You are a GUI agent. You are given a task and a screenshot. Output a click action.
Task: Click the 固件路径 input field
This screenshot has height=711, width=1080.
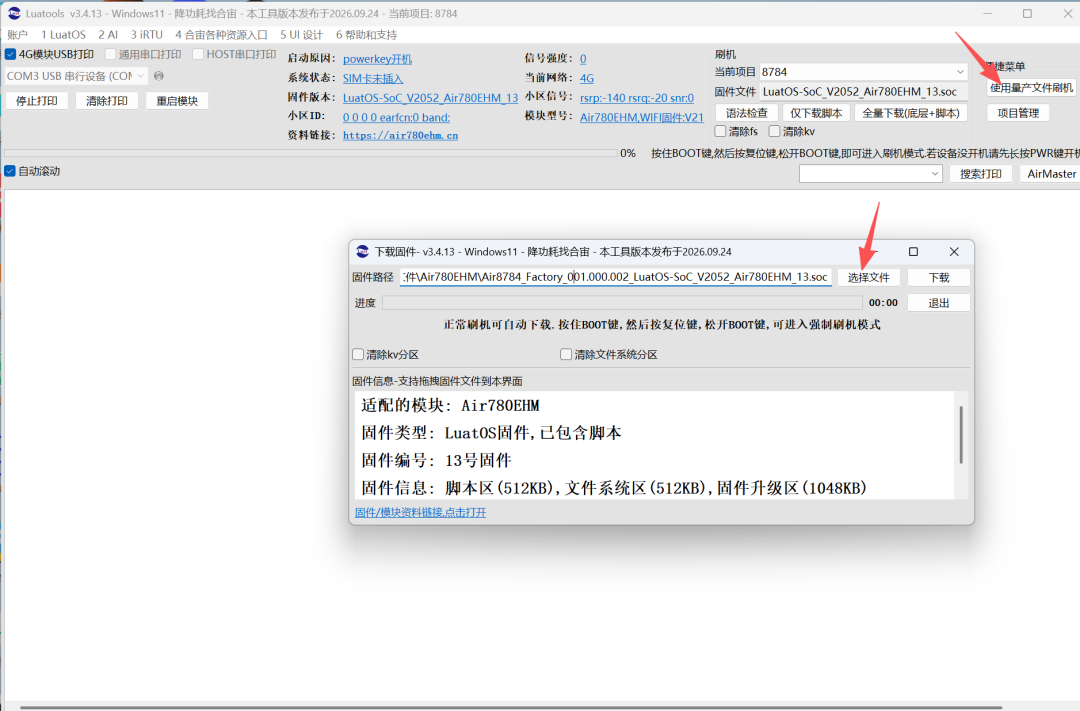click(616, 277)
